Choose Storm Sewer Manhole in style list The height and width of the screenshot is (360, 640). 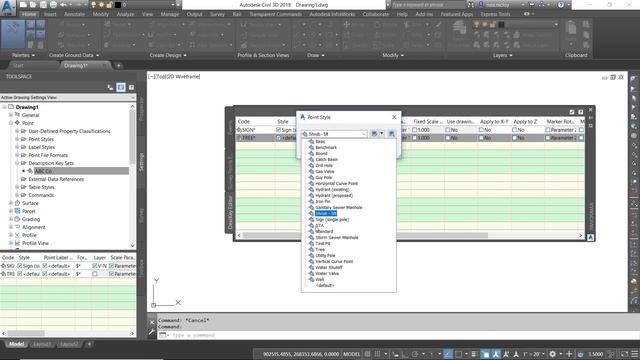click(x=336, y=238)
